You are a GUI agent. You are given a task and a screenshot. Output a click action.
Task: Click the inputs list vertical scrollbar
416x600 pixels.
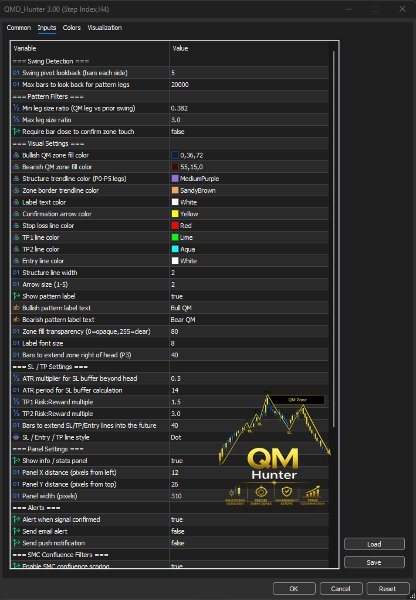click(334, 239)
